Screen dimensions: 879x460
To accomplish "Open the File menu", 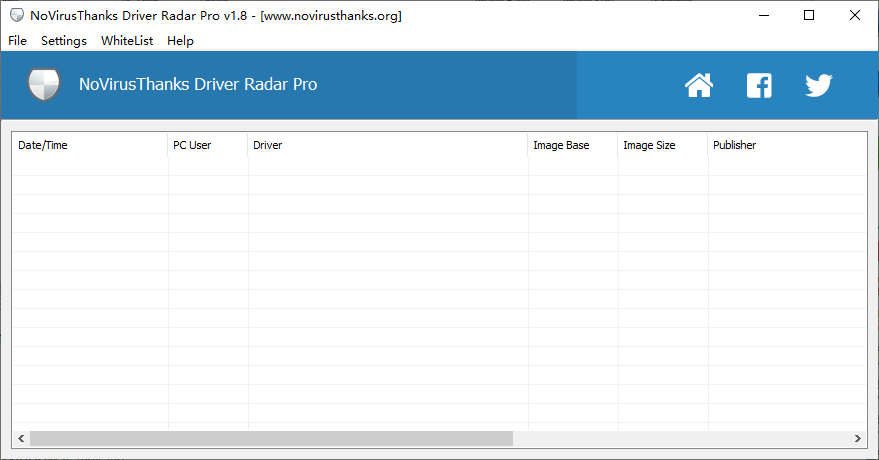I will (x=17, y=41).
